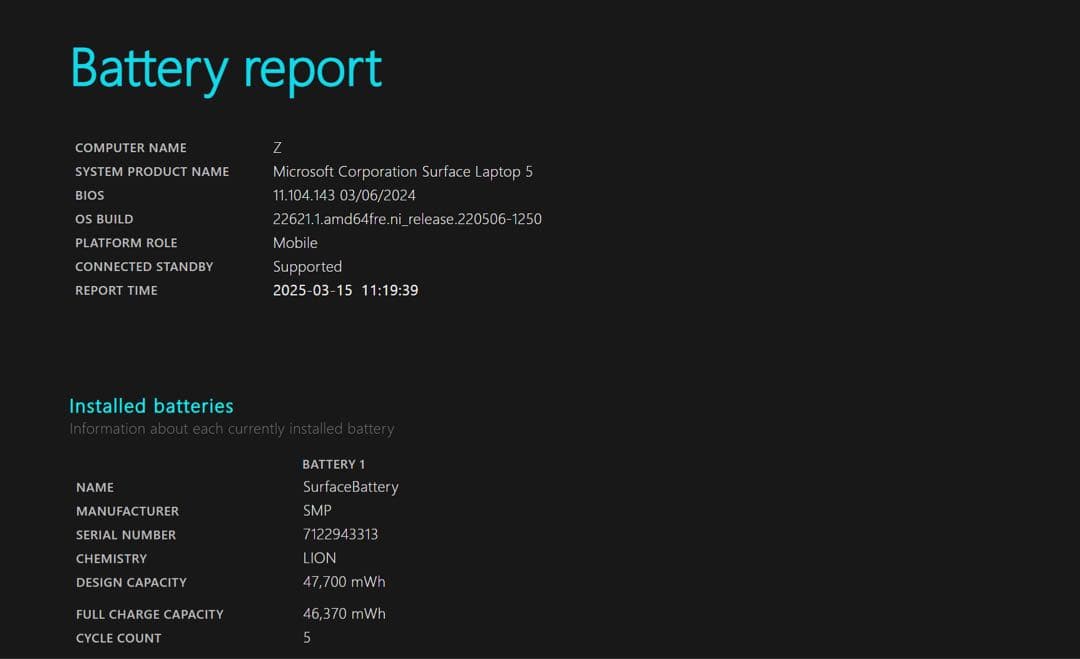Click the SurfaceBattery name value
This screenshot has height=659, width=1080.
pyautogui.click(x=350, y=487)
